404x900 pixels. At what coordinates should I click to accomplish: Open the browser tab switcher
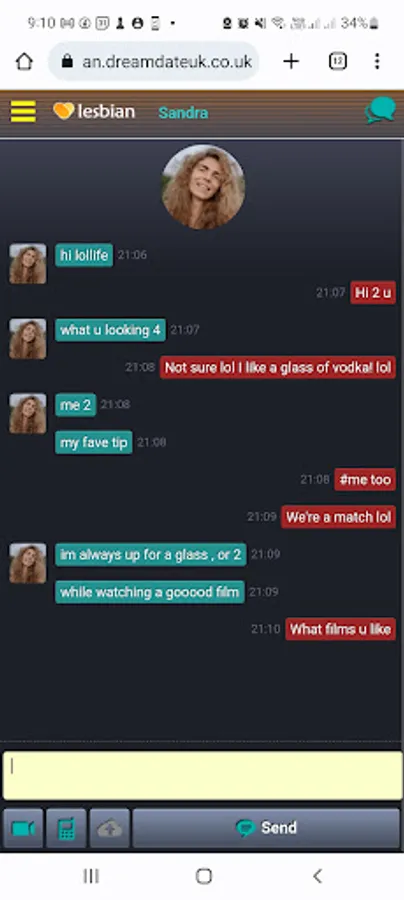coord(337,61)
